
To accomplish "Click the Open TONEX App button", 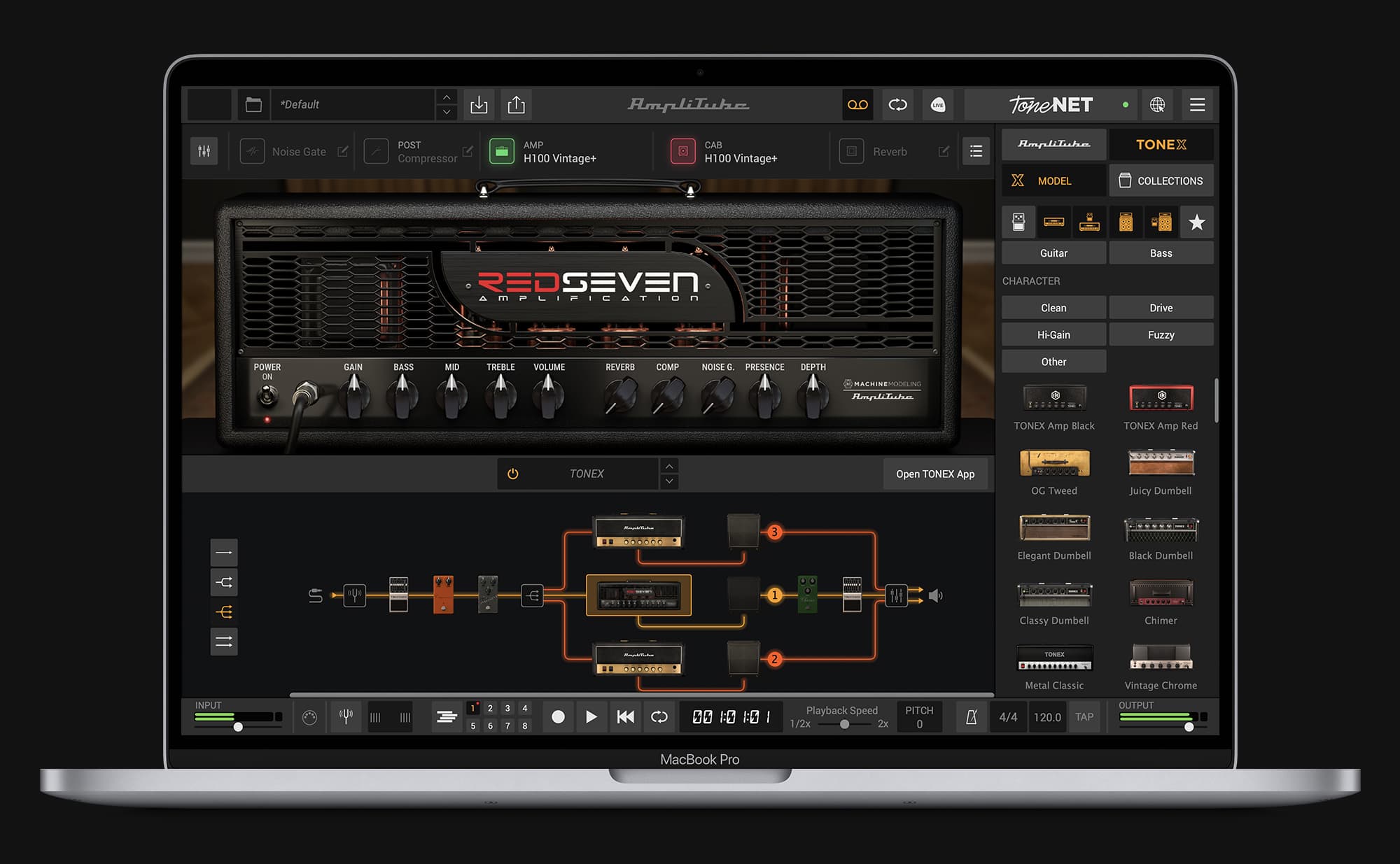I will coord(936,474).
